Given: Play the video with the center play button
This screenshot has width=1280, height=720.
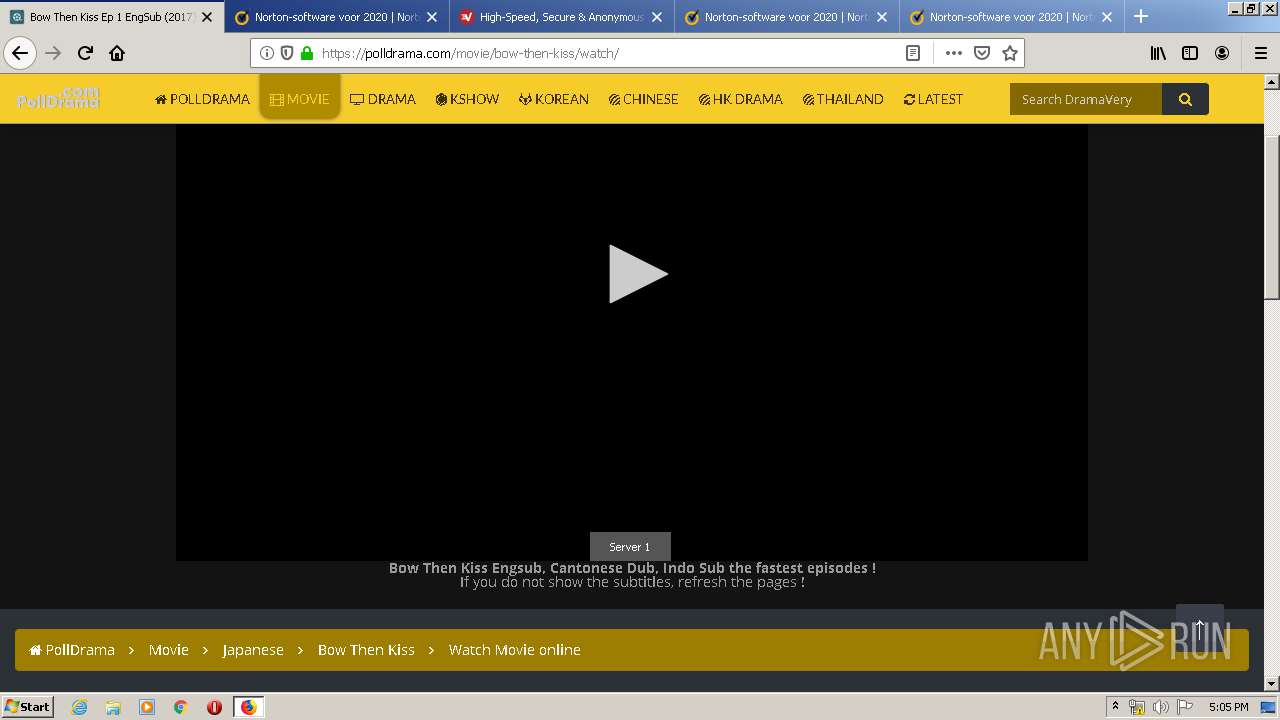Looking at the screenshot, I should coord(637,274).
